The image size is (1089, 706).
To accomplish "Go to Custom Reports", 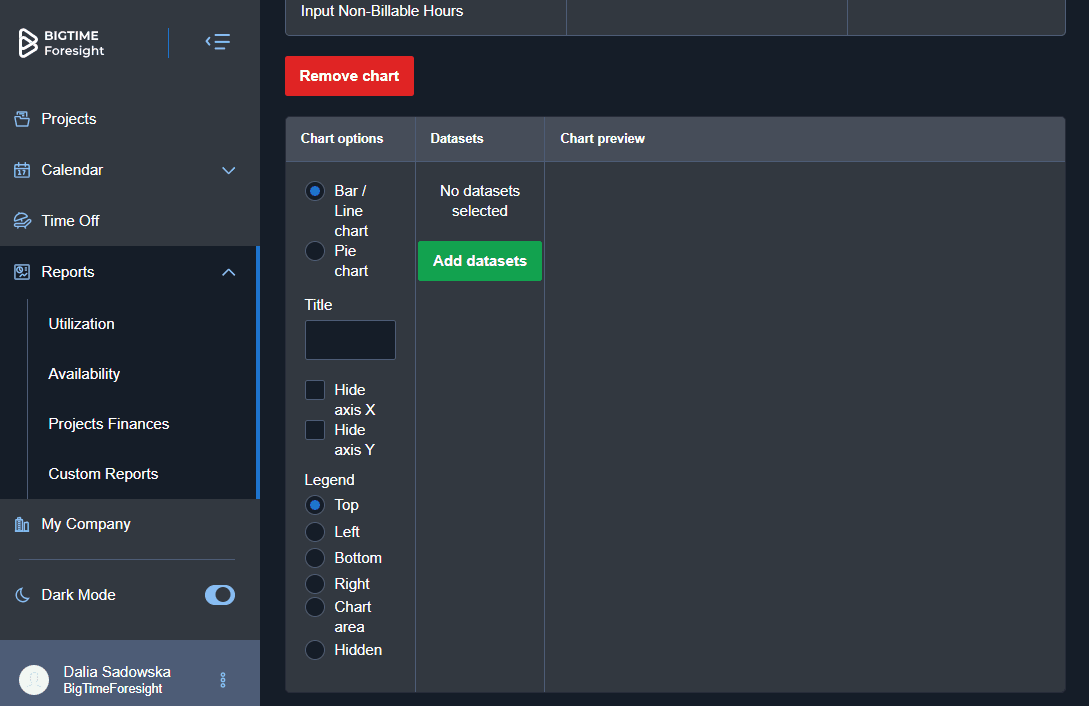I will [x=103, y=474].
